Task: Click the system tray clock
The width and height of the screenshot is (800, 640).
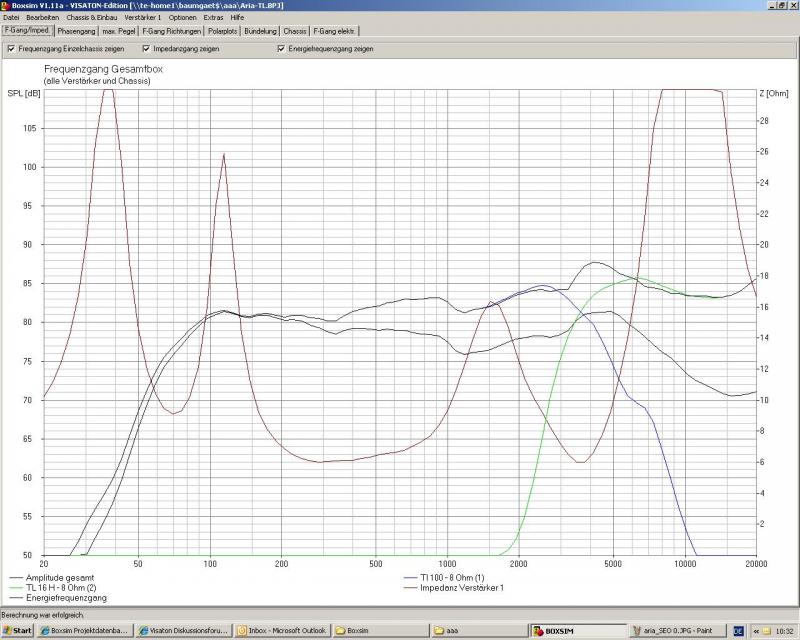Action: [x=778, y=631]
